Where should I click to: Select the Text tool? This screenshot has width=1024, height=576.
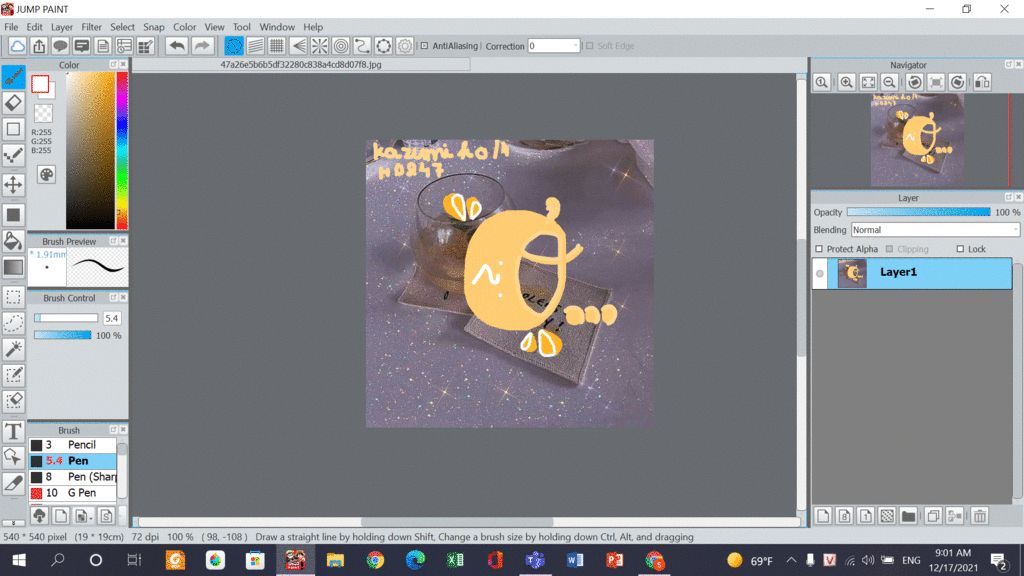13,431
